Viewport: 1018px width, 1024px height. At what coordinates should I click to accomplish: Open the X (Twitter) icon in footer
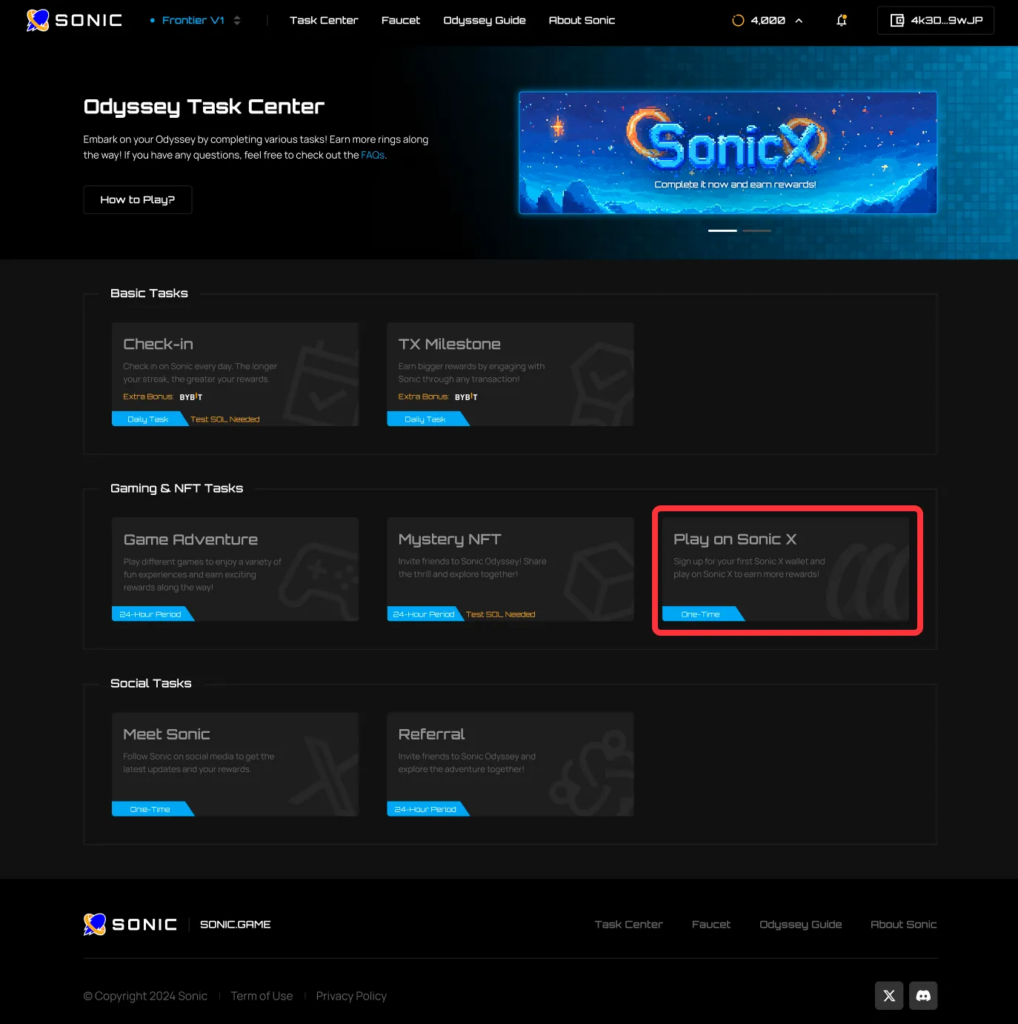889,996
